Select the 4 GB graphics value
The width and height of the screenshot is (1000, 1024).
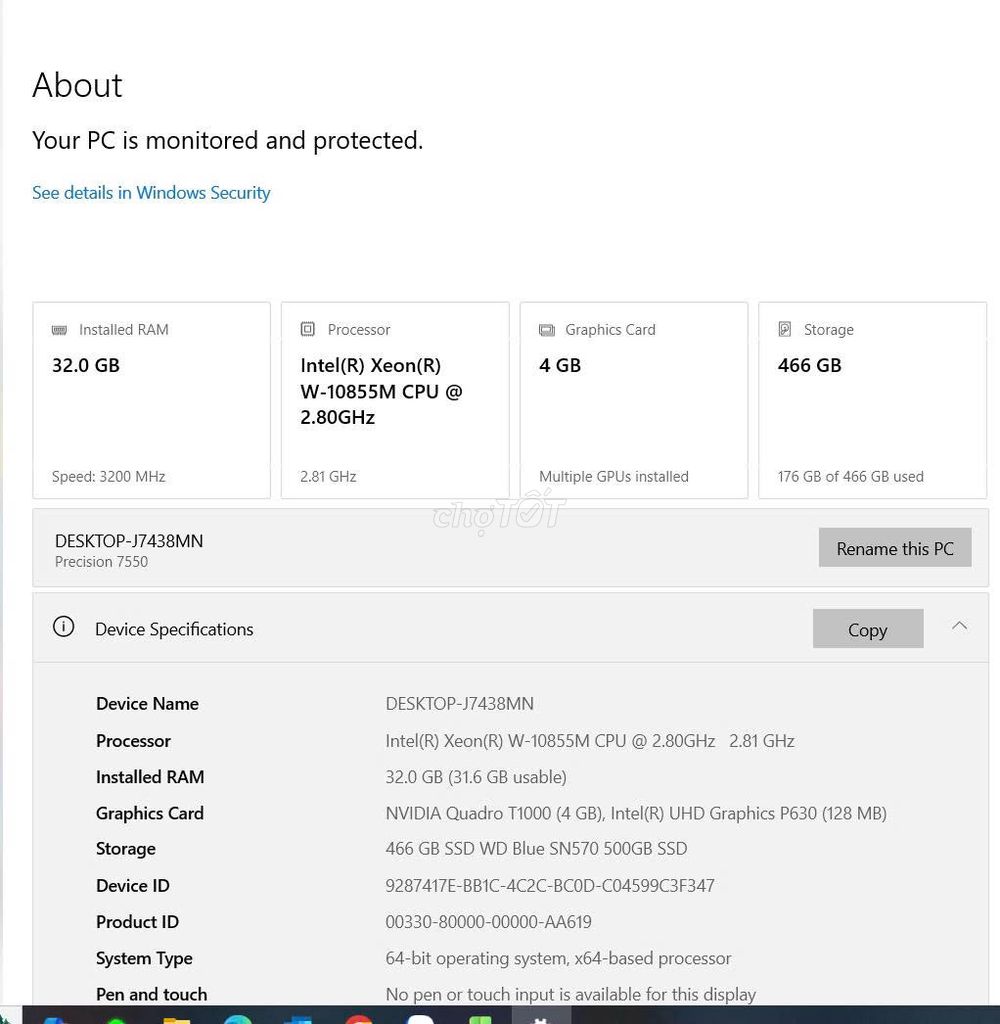click(560, 365)
